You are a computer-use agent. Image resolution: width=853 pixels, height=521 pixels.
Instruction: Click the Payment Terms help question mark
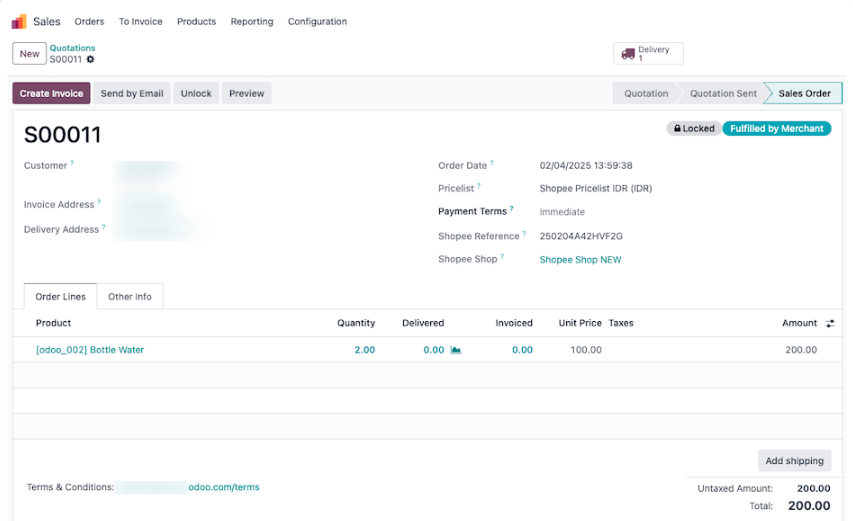click(x=511, y=208)
